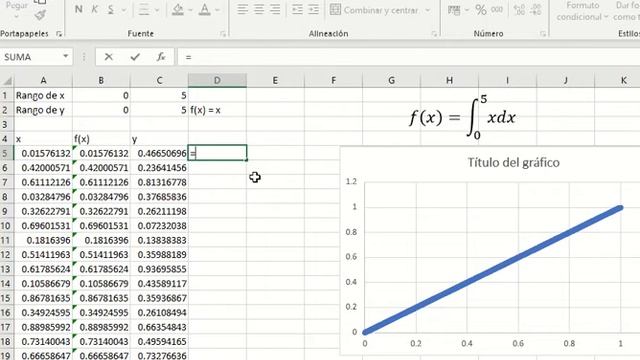This screenshot has height=360, width=640.
Task: Click Combinar y centrar button
Action: (x=374, y=10)
